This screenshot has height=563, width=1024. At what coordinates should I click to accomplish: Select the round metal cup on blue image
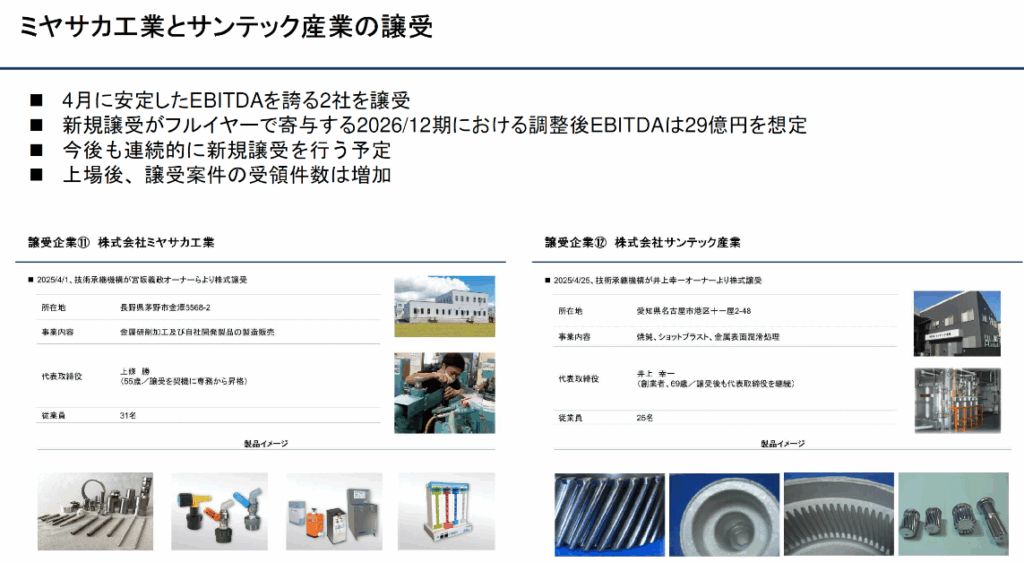[x=724, y=515]
